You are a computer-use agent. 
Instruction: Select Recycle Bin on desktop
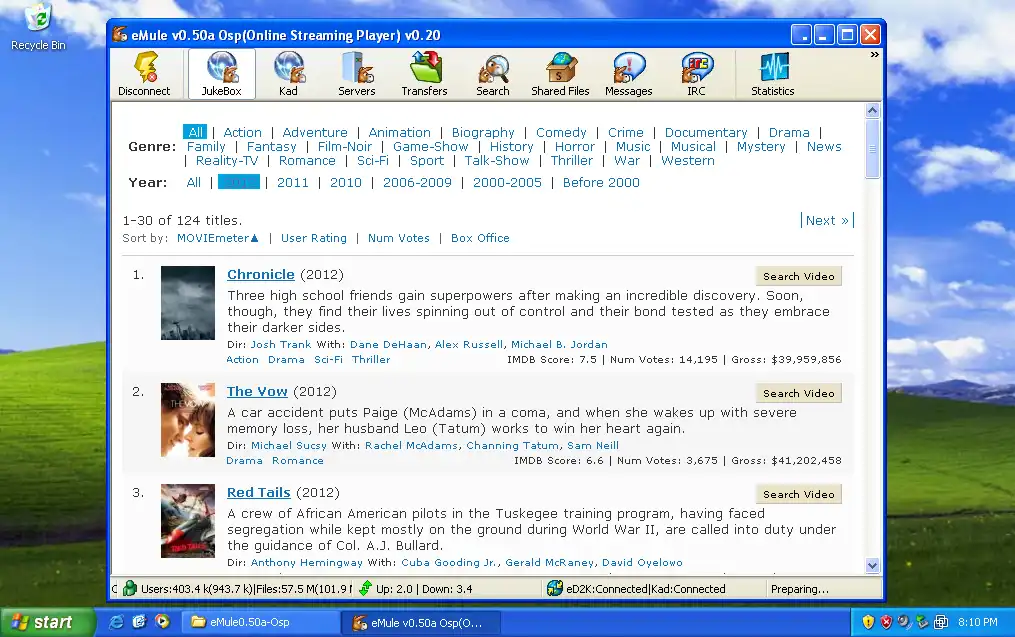[x=38, y=26]
